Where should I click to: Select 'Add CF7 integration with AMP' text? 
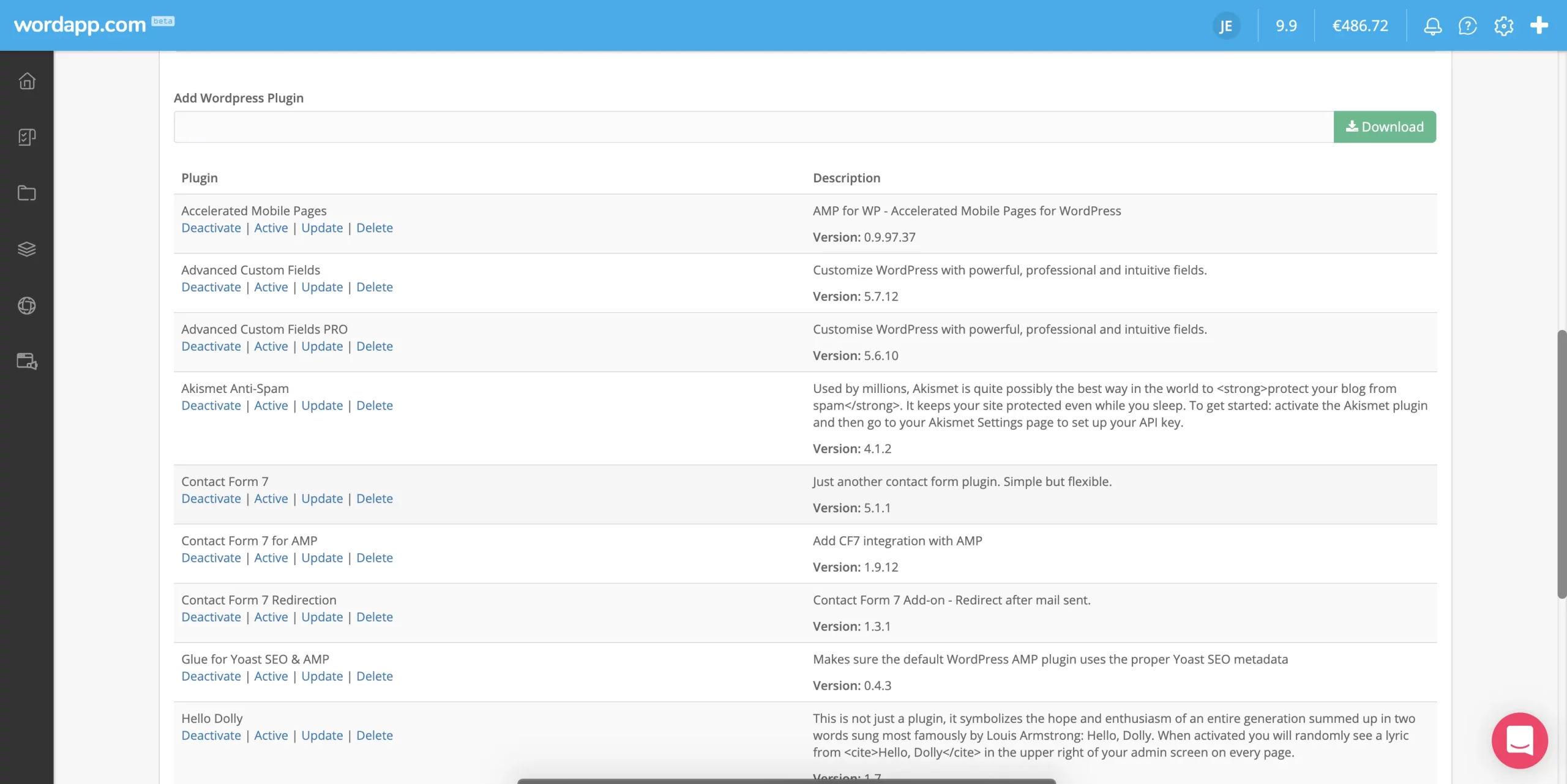(x=897, y=541)
